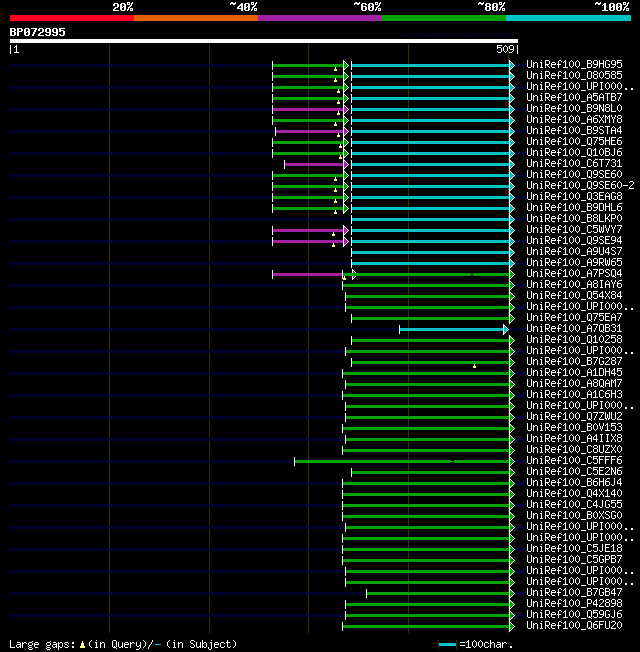This screenshot has height=652, width=640.
Task: Click the yellow gap marker on B7G287 row
Action: (474, 366)
